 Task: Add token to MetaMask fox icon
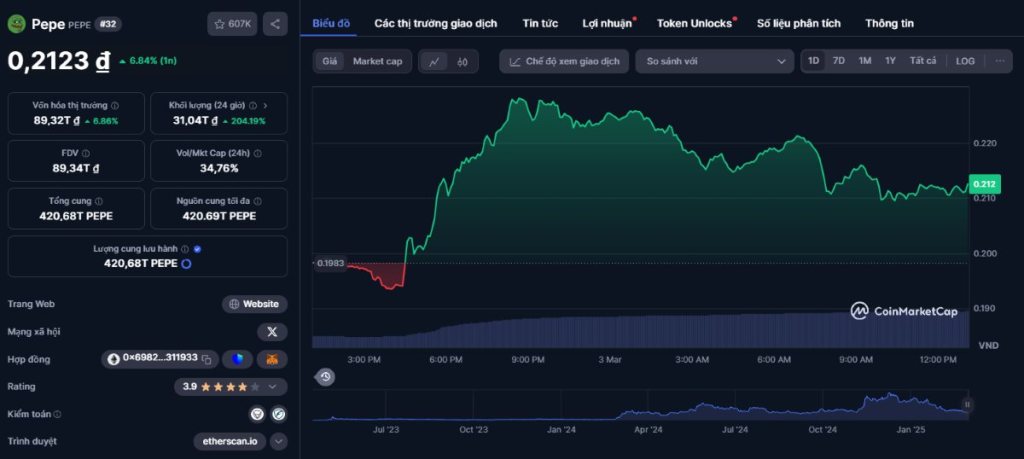272,359
